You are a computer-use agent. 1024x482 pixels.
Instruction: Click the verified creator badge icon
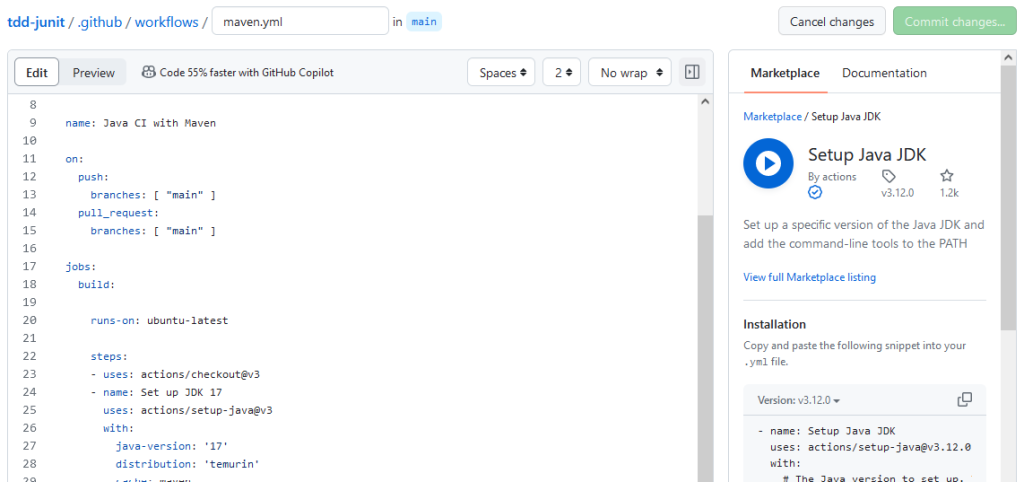pyautogui.click(x=815, y=192)
